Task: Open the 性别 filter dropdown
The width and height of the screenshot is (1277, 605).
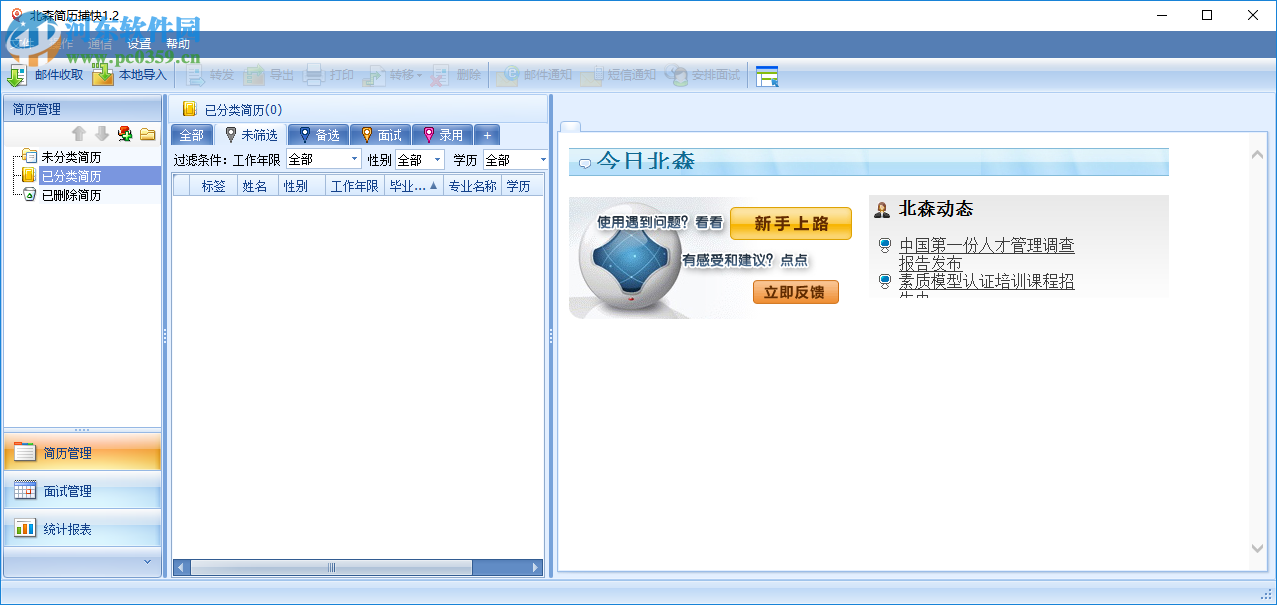Action: [437, 159]
